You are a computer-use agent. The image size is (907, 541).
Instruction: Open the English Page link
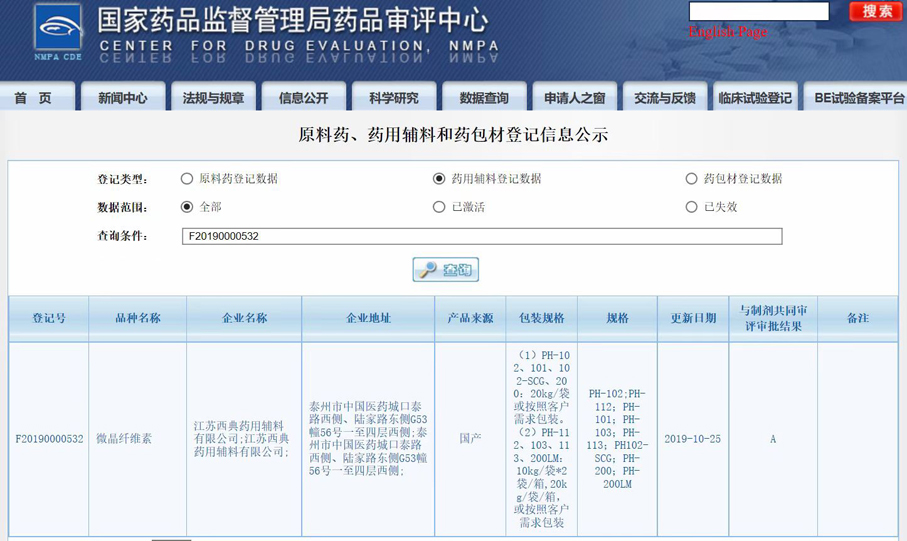click(727, 32)
